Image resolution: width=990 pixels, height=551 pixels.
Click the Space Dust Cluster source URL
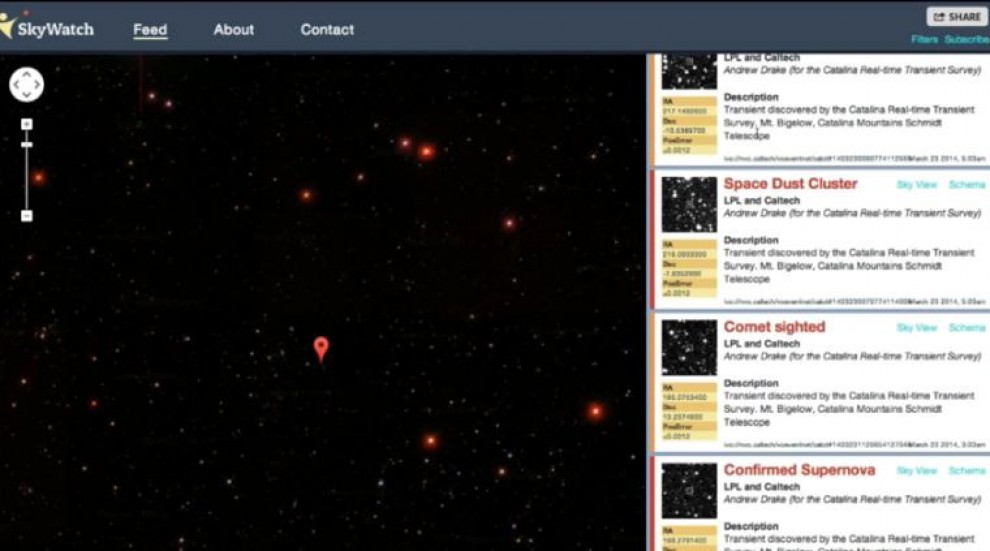click(x=816, y=302)
